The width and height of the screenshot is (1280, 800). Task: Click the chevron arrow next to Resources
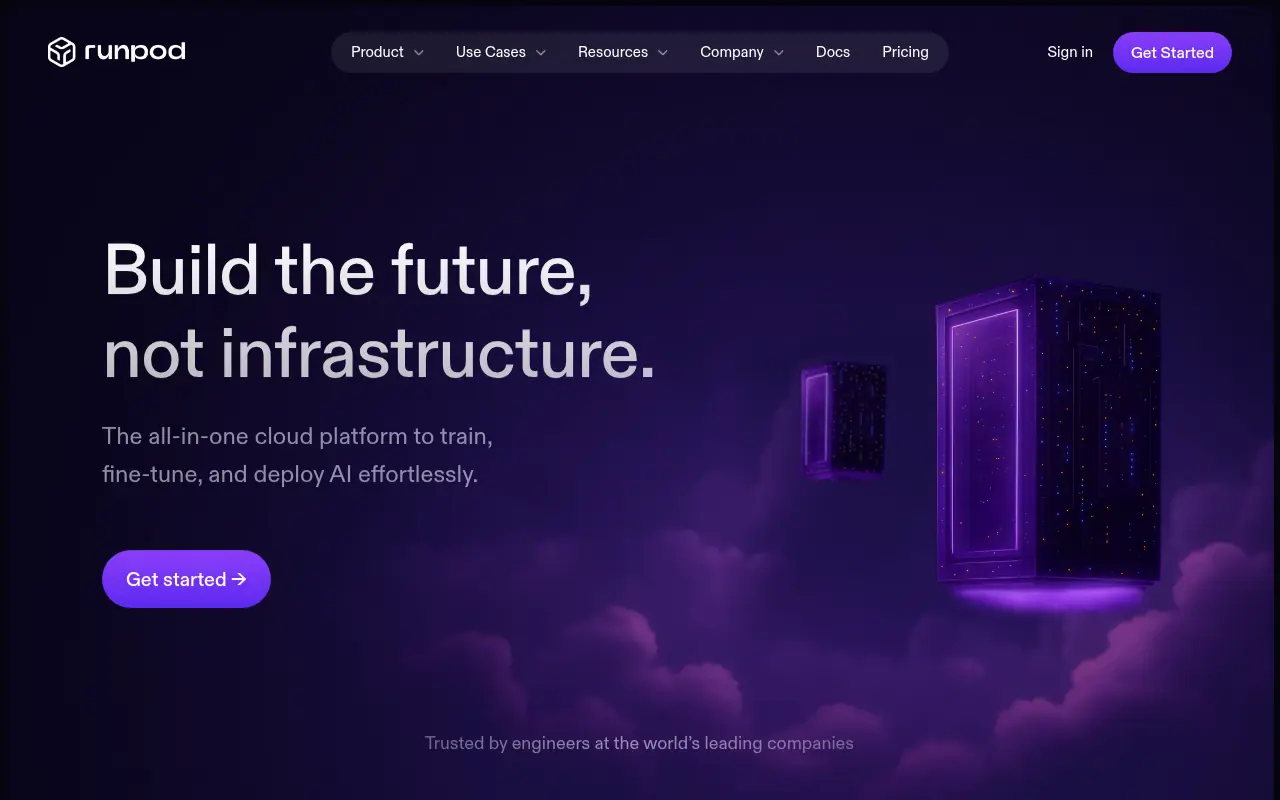(x=663, y=53)
